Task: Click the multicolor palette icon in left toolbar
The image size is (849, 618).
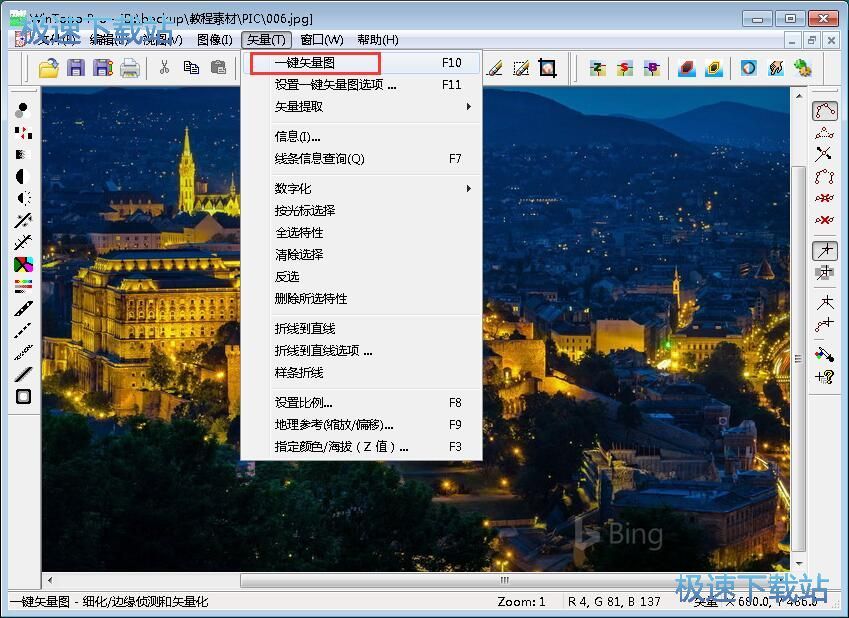Action: [x=23, y=265]
